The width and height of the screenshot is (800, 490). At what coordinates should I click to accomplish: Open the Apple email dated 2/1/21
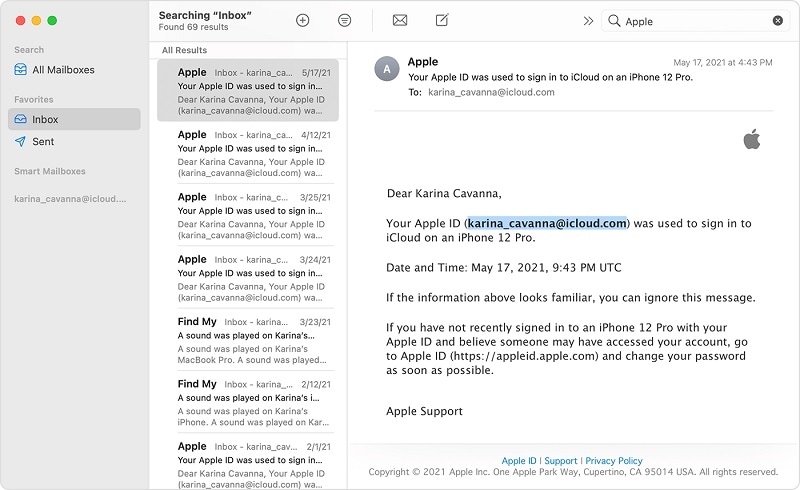pyautogui.click(x=247, y=463)
